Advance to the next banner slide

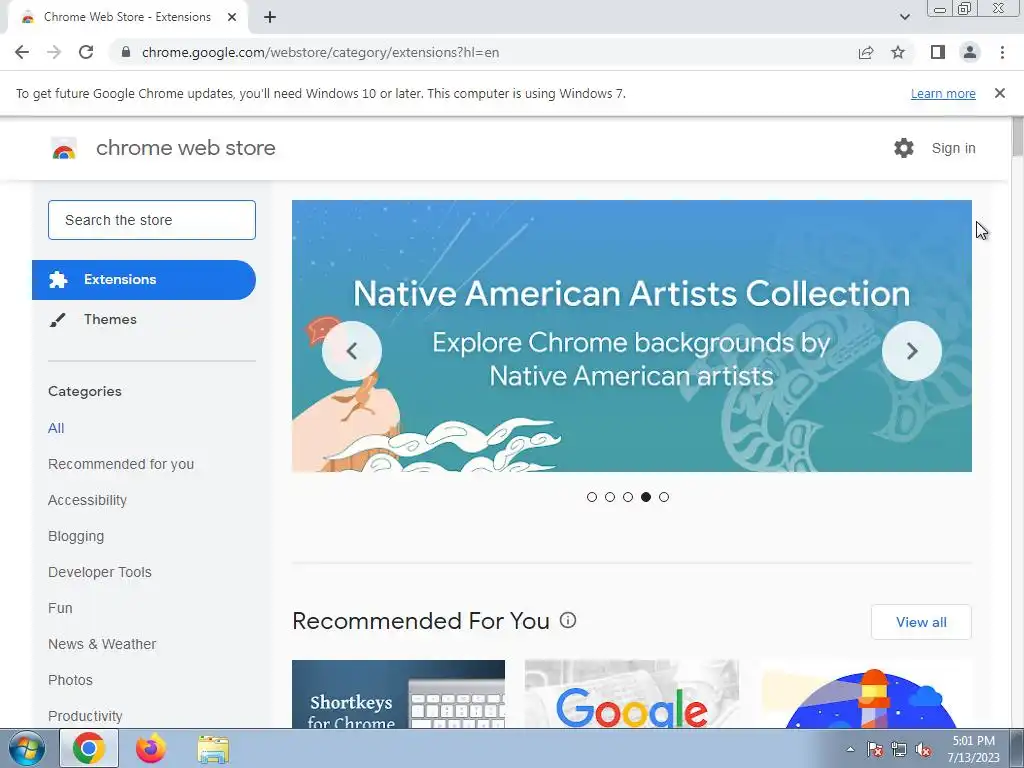pos(912,351)
